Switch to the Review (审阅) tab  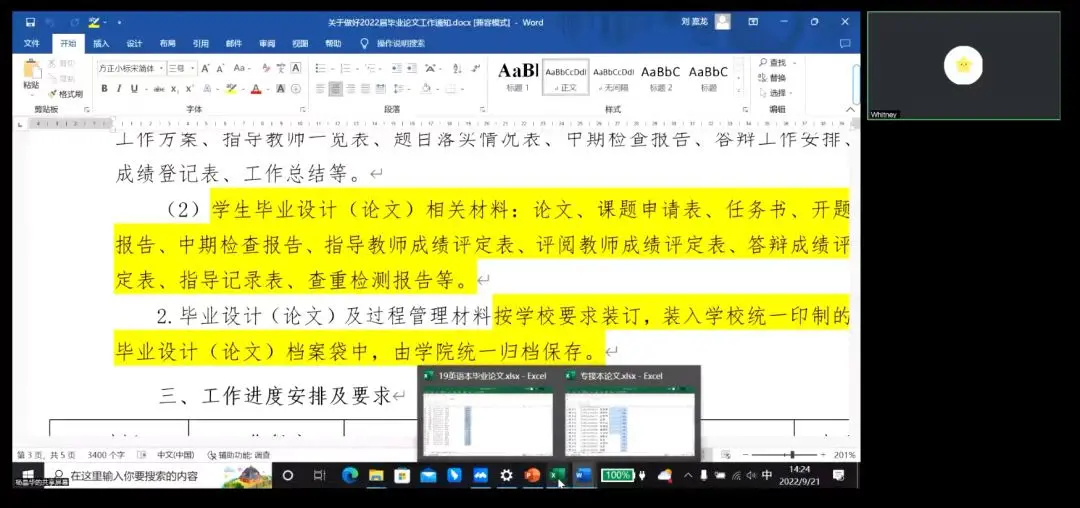click(267, 43)
